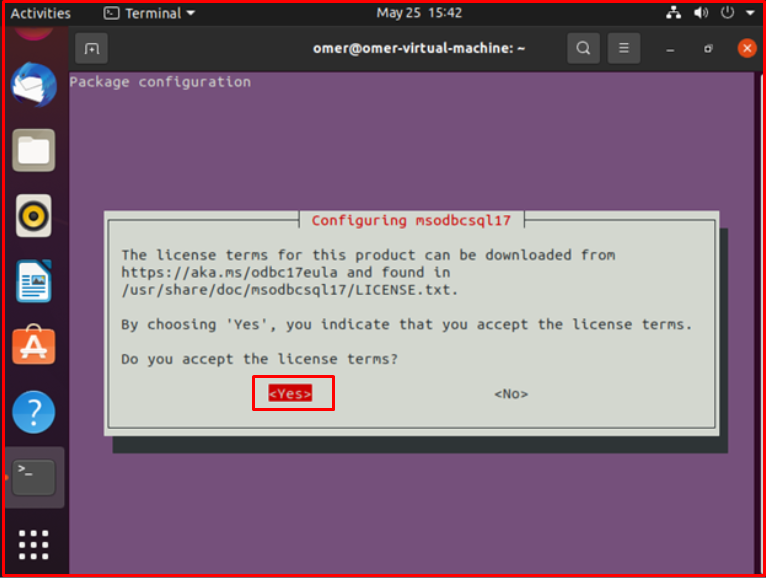Image resolution: width=766 pixels, height=578 pixels.
Task: Open the Help icon in dock
Action: click(x=33, y=412)
